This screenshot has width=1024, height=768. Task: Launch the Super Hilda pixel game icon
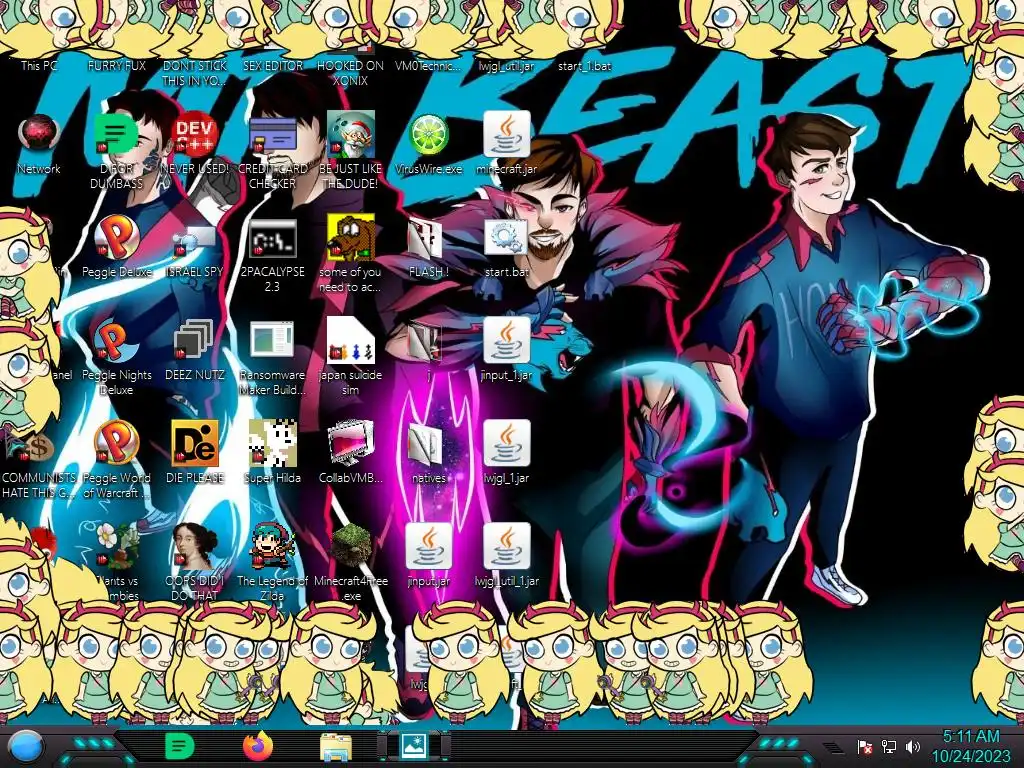click(272, 443)
